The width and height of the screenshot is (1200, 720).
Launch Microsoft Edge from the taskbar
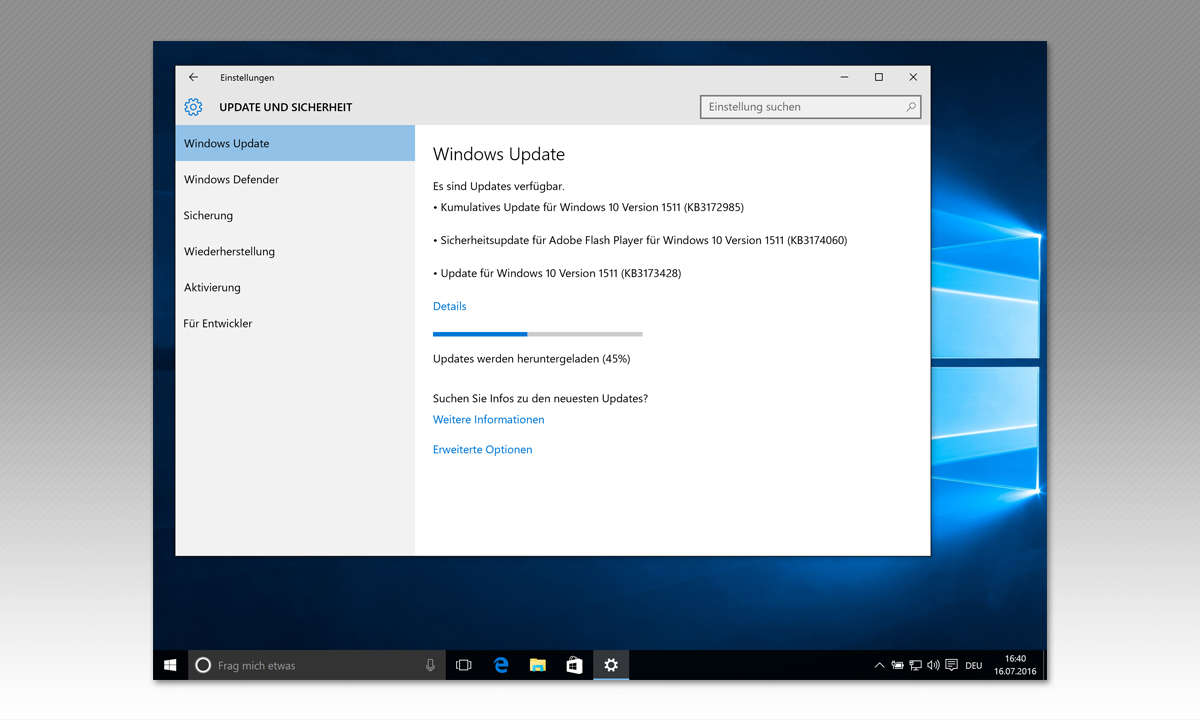(501, 665)
